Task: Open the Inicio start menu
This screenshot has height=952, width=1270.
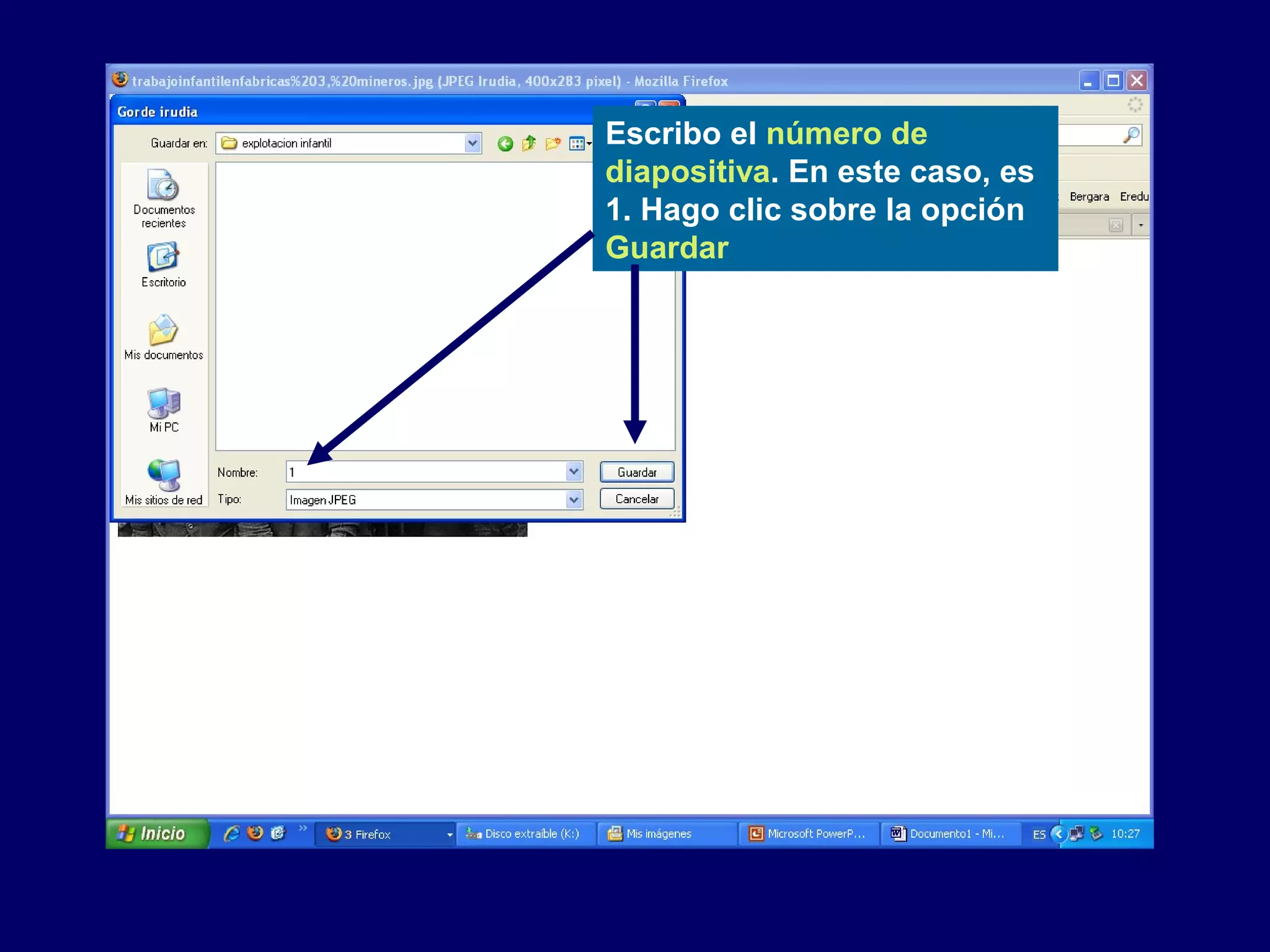Action: [x=158, y=834]
